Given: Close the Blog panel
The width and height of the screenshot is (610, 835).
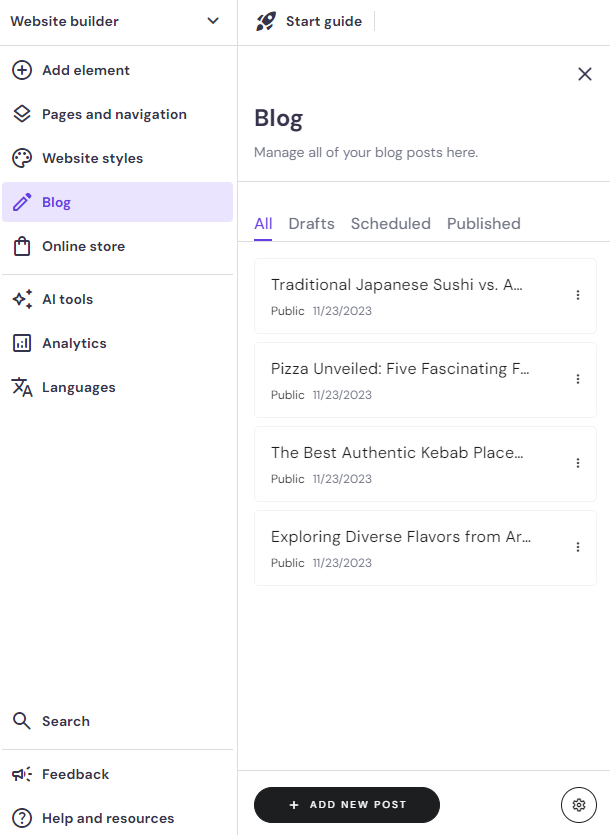Looking at the screenshot, I should (585, 74).
